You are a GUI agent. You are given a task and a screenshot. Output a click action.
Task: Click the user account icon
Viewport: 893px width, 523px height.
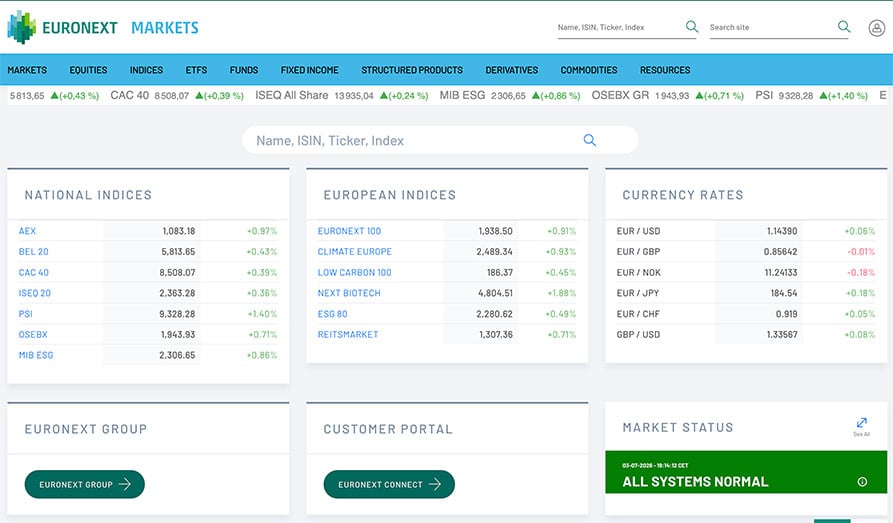click(x=876, y=27)
